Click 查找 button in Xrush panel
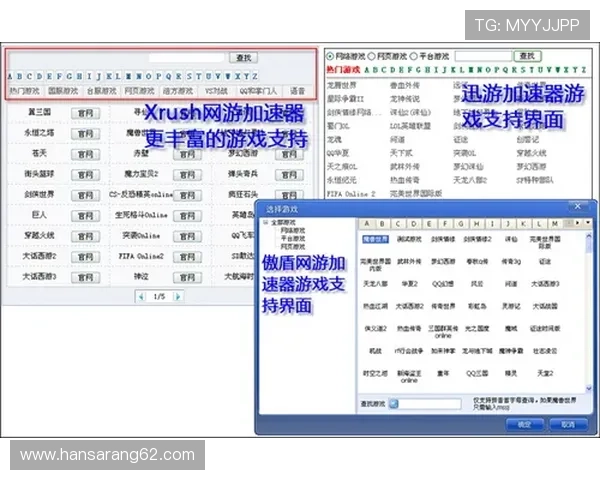Screen dimensions: 600x480 pos(243,58)
